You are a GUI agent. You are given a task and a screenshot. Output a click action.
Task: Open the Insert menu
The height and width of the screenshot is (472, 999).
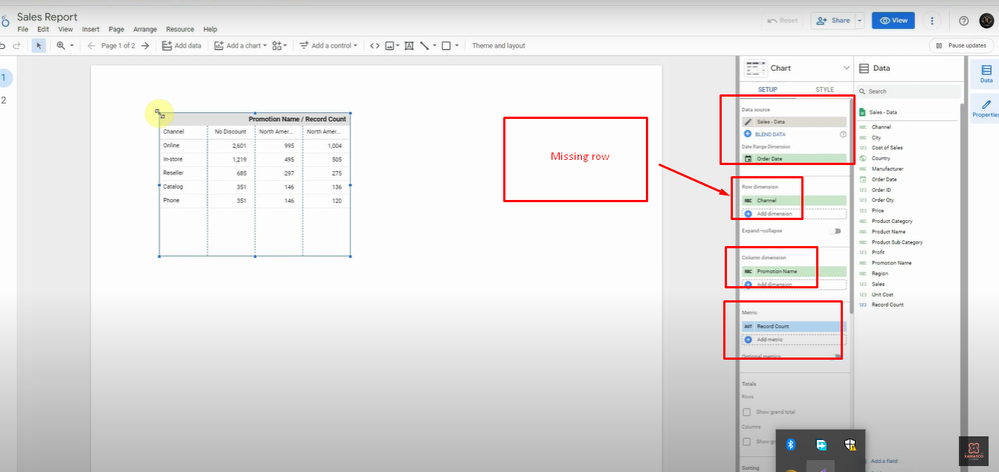[90, 29]
